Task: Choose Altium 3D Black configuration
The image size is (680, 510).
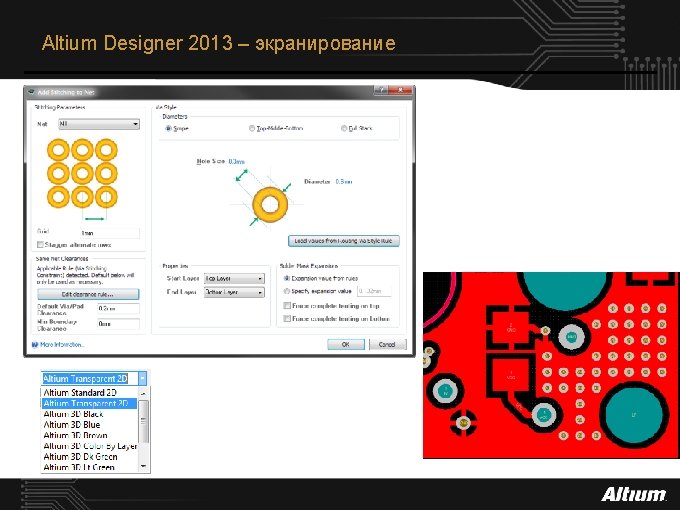Action: [89, 414]
